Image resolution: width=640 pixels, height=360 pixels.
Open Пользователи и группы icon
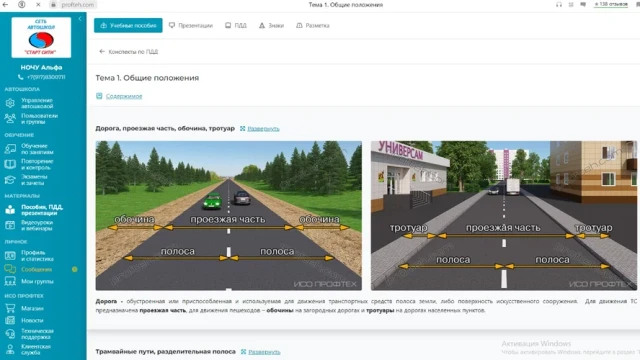[10, 119]
